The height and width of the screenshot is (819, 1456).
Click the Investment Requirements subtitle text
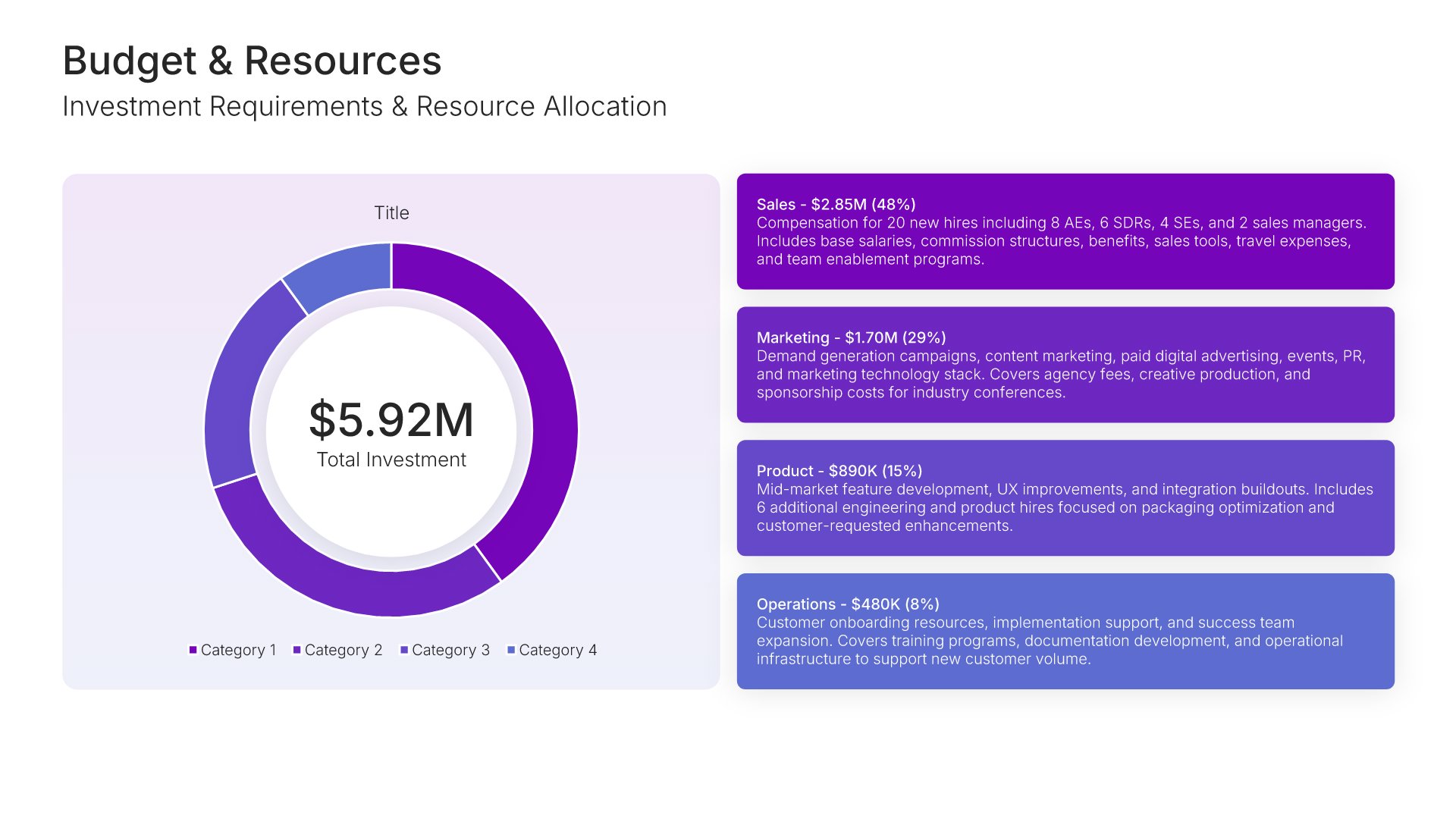[x=364, y=107]
